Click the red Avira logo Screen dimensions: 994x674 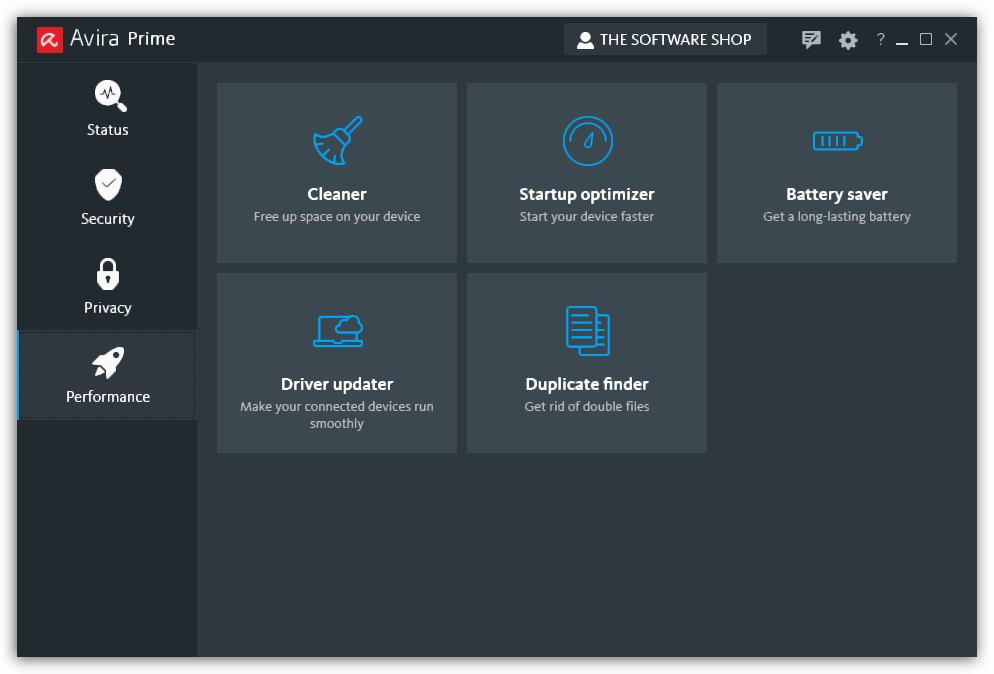coord(50,39)
